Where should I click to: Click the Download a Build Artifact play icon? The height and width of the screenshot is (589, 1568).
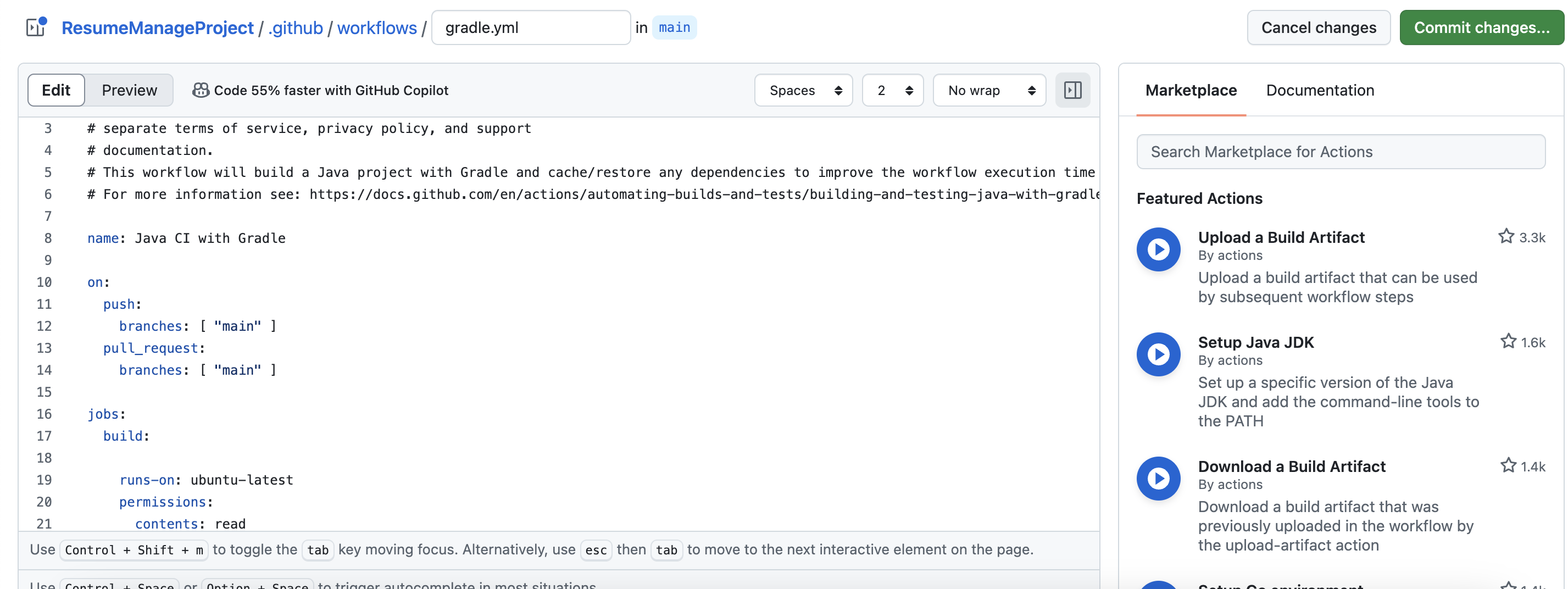click(x=1158, y=478)
